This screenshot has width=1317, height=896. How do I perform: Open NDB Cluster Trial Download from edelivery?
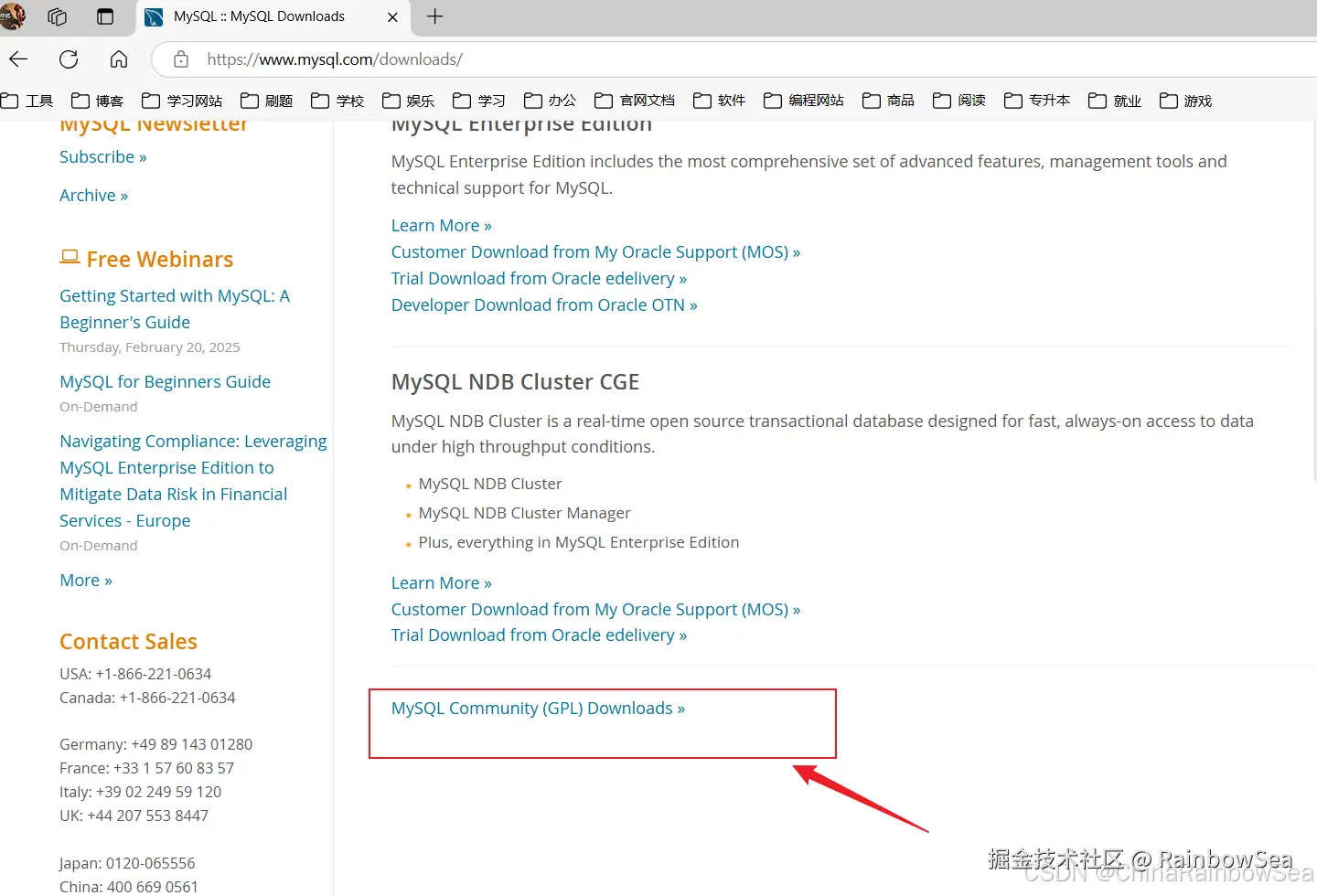[x=540, y=635]
